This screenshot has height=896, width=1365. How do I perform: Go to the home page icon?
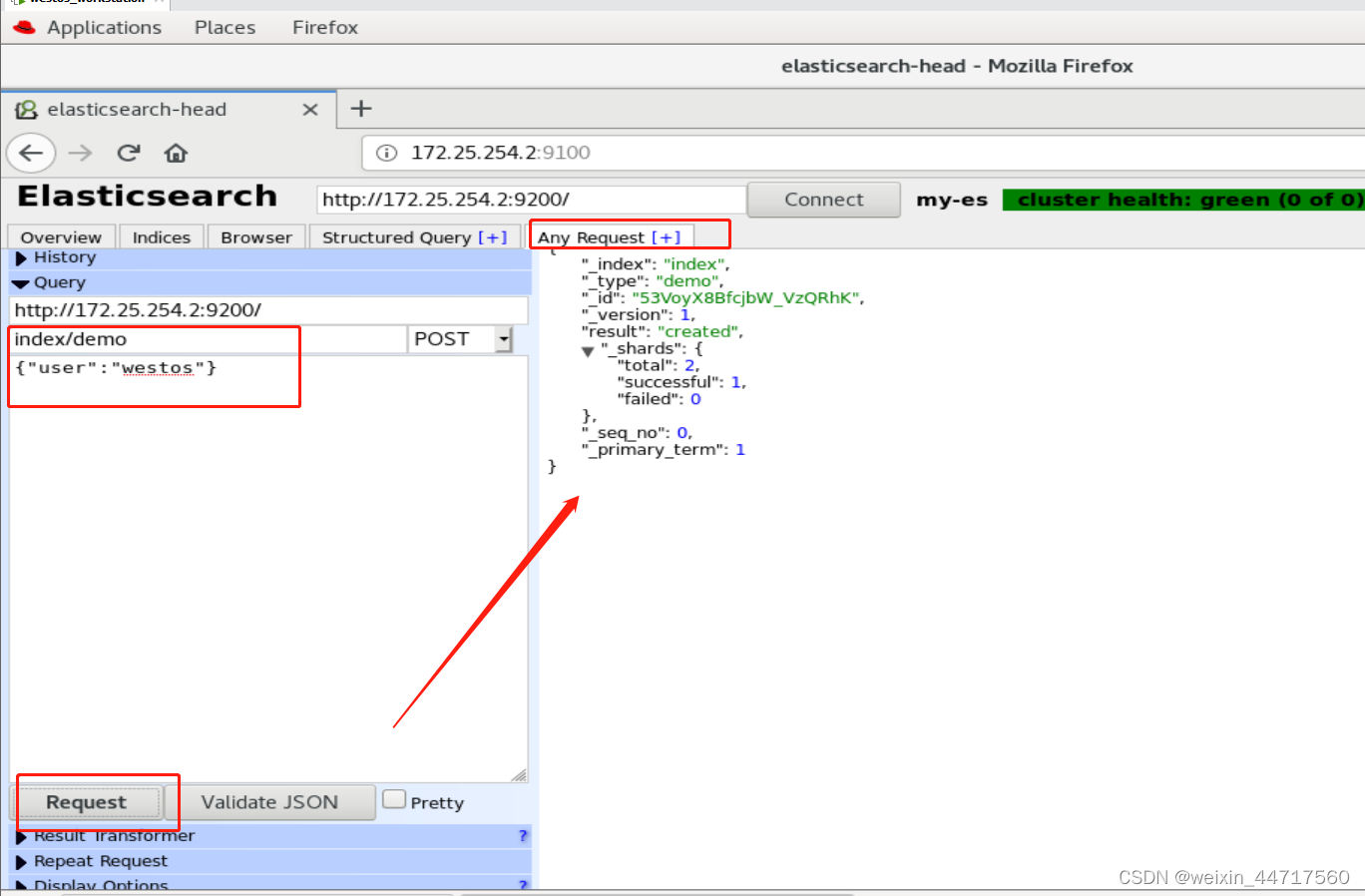point(176,153)
